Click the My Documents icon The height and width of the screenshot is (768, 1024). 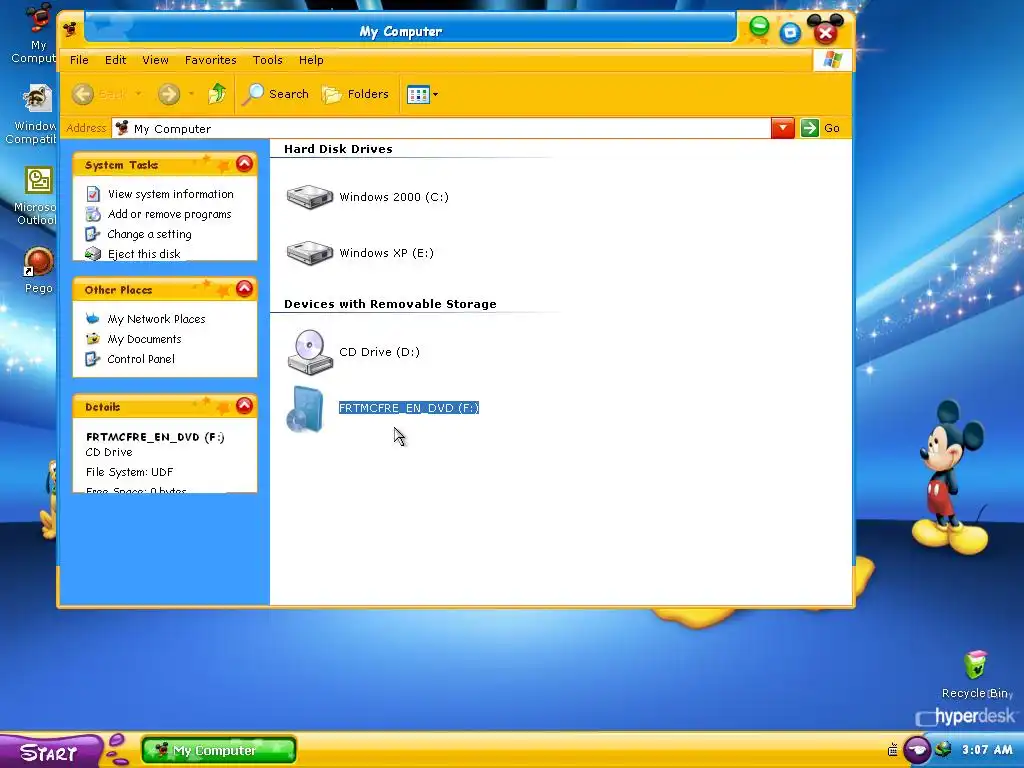(x=93, y=339)
